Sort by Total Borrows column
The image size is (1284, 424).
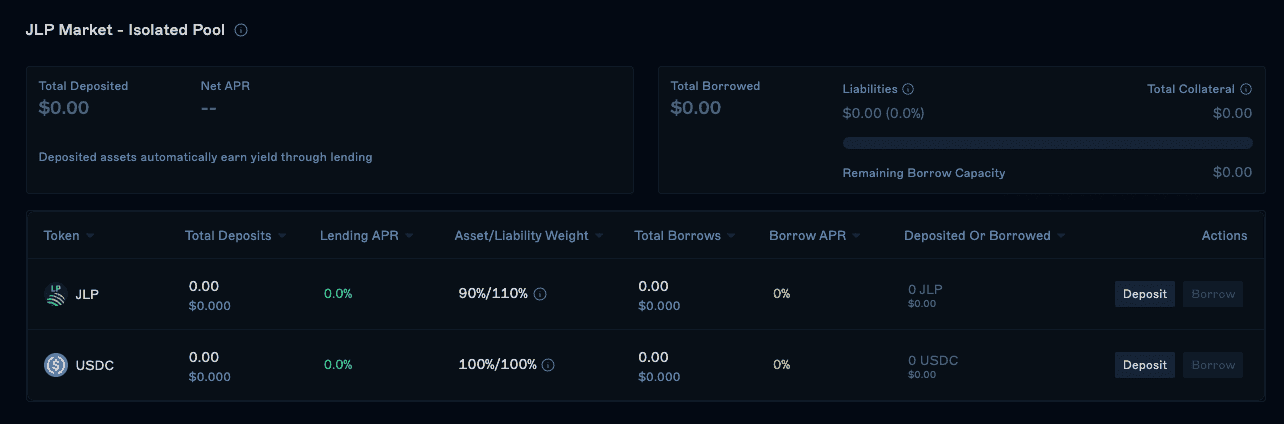pyautogui.click(x=684, y=236)
